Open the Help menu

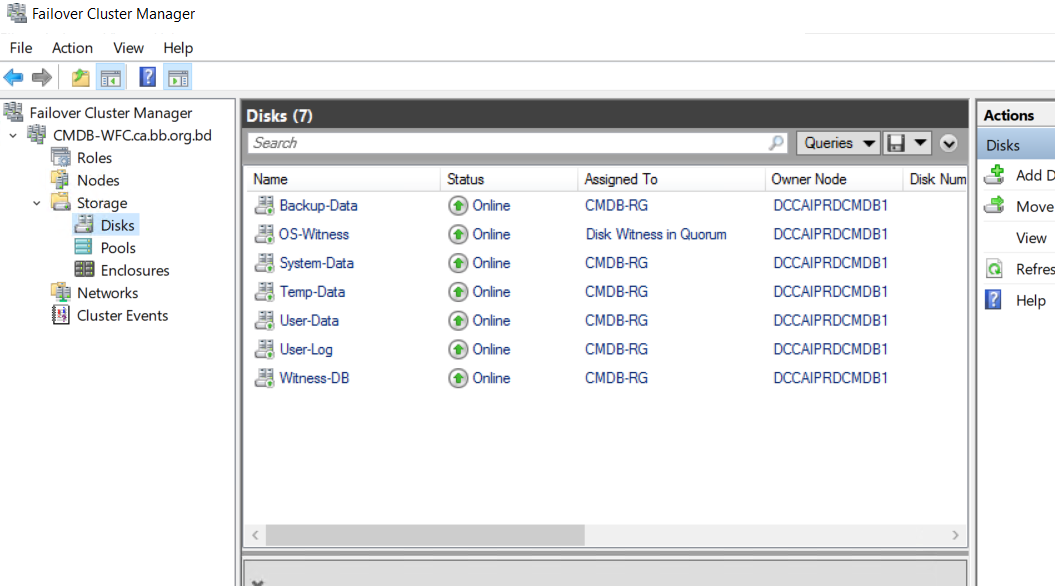(178, 48)
